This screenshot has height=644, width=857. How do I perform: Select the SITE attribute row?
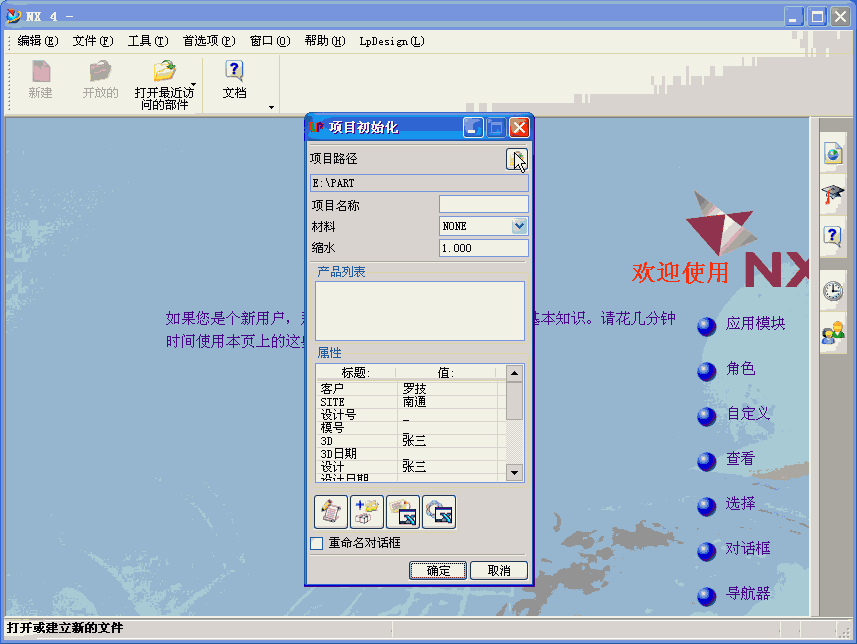pos(407,402)
